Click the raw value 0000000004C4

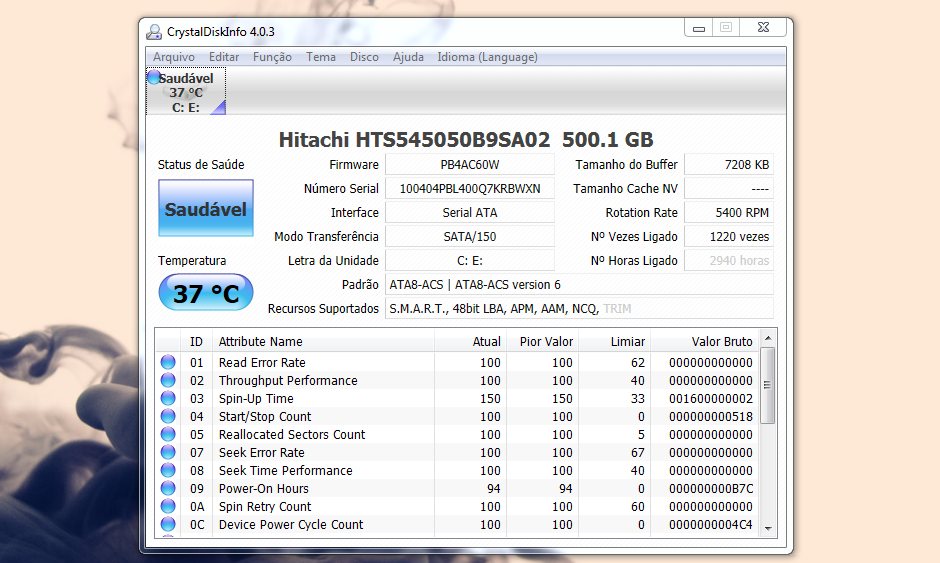coord(710,525)
